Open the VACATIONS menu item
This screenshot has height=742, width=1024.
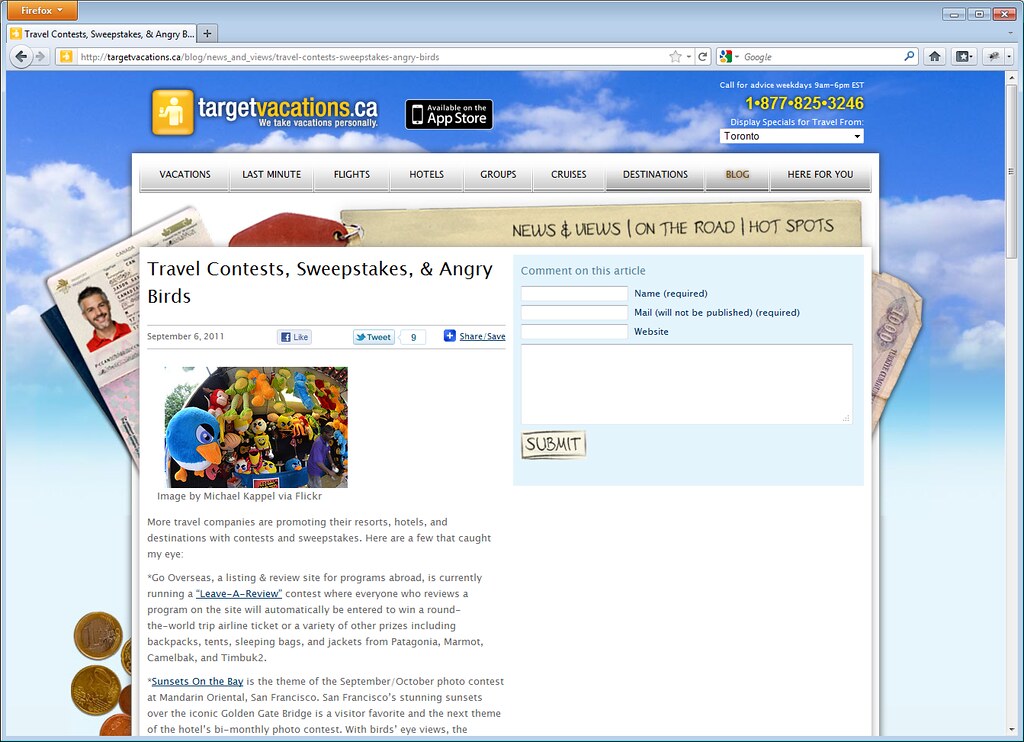tap(185, 175)
